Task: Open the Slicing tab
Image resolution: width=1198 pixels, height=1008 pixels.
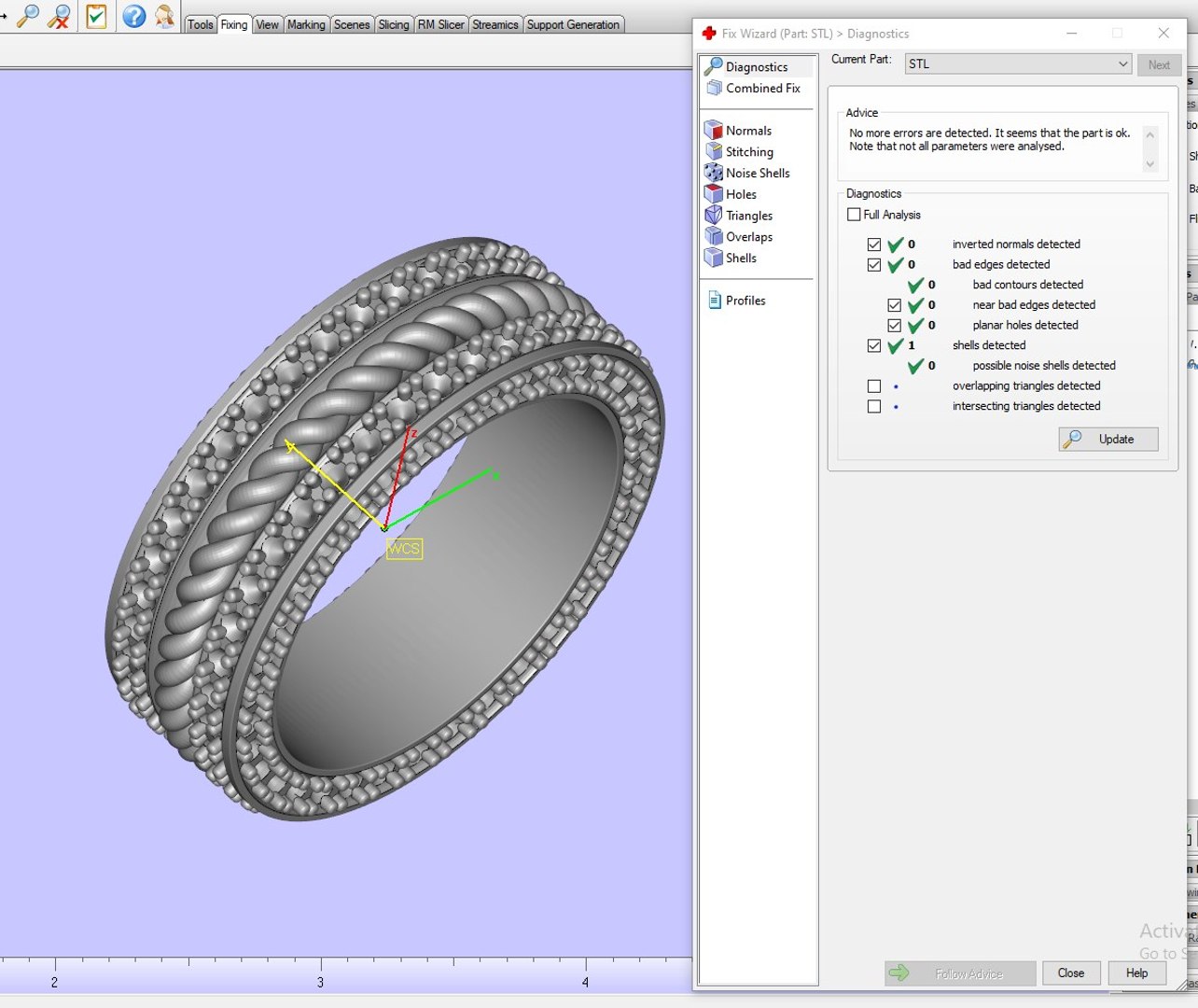Action: click(394, 24)
